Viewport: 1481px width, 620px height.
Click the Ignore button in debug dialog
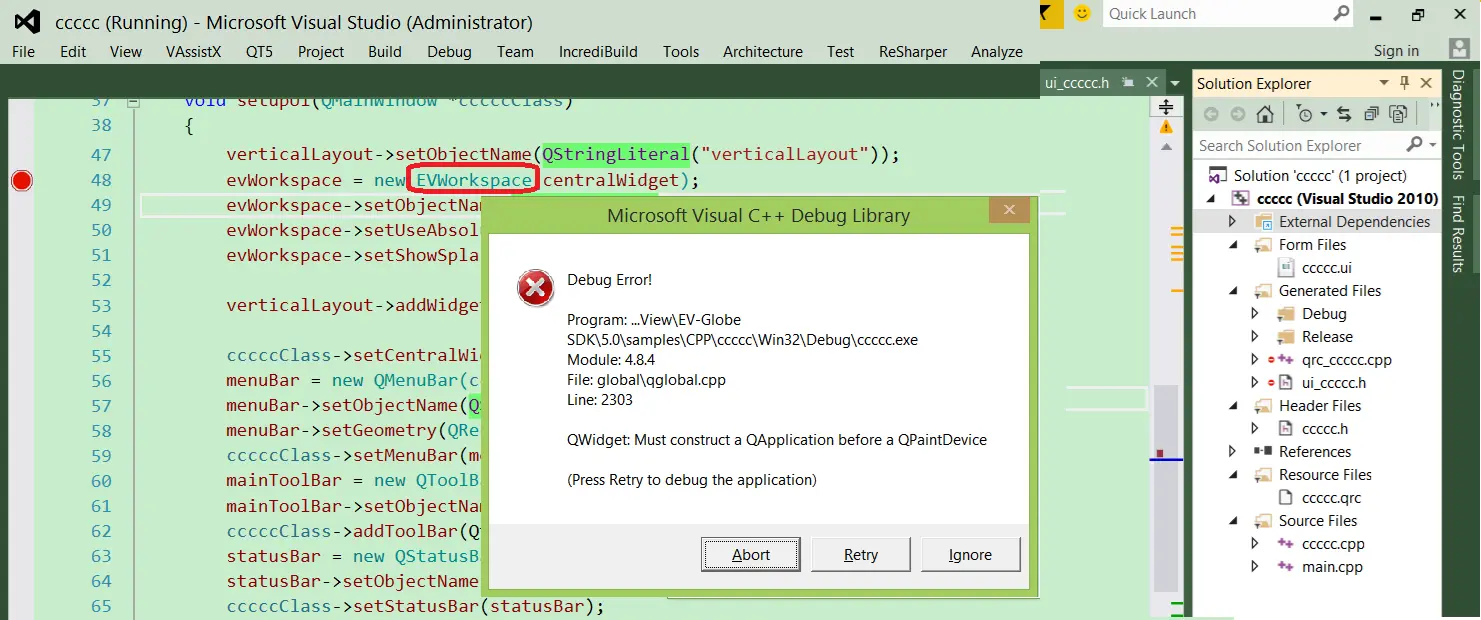(x=970, y=554)
